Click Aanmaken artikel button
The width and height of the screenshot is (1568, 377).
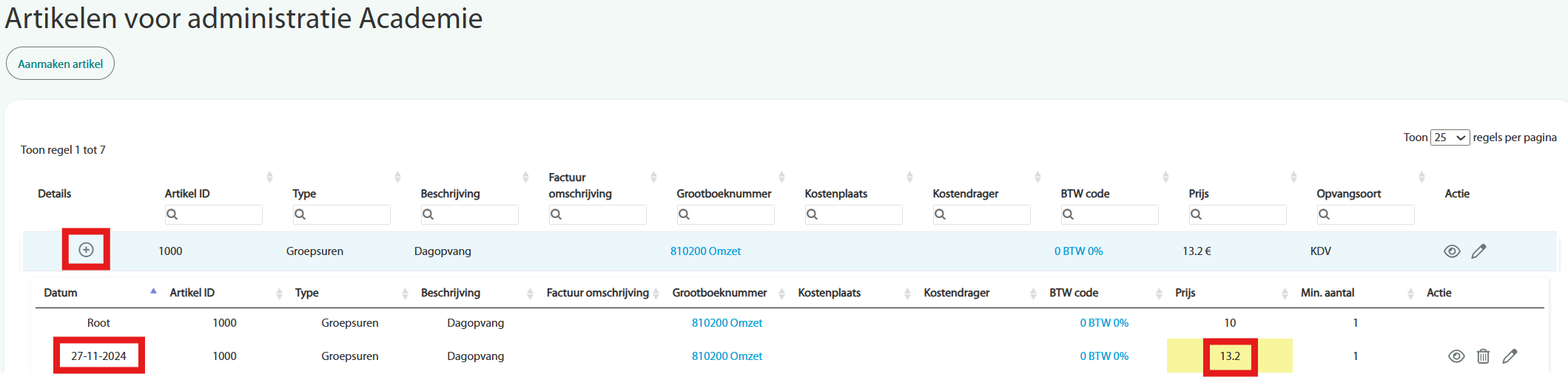coord(60,64)
